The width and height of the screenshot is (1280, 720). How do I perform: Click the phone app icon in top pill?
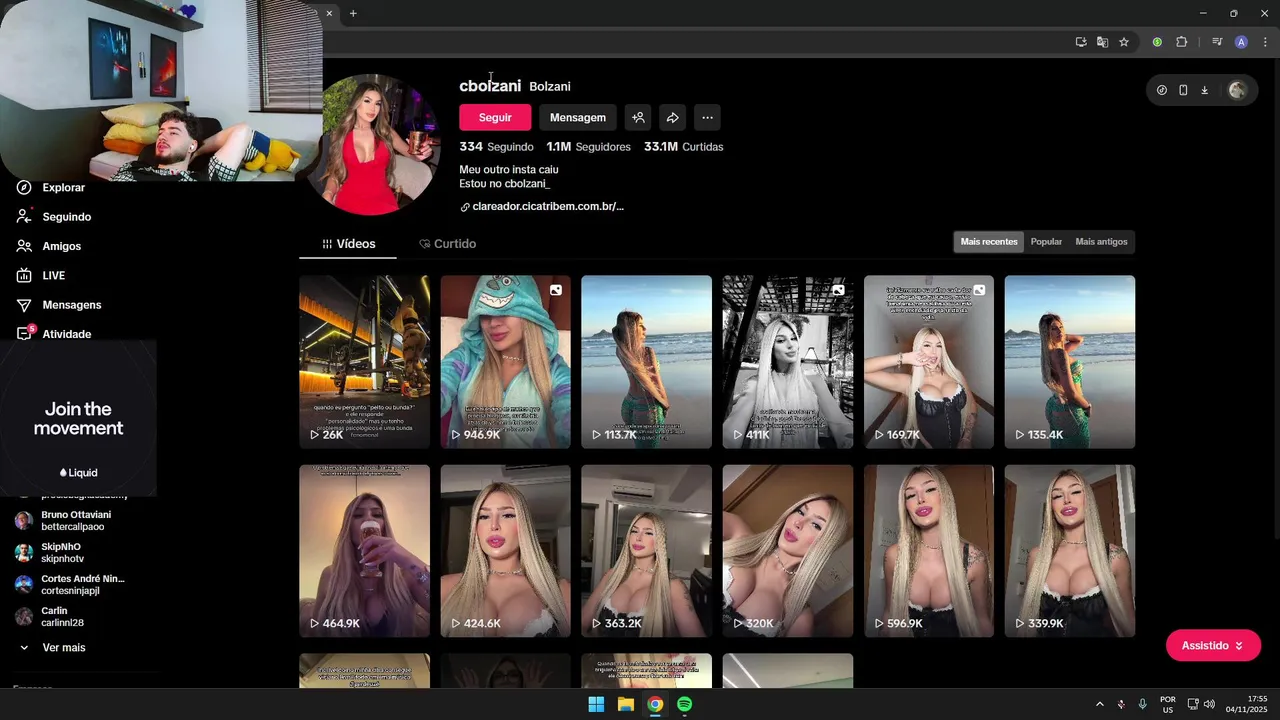coord(1183,90)
